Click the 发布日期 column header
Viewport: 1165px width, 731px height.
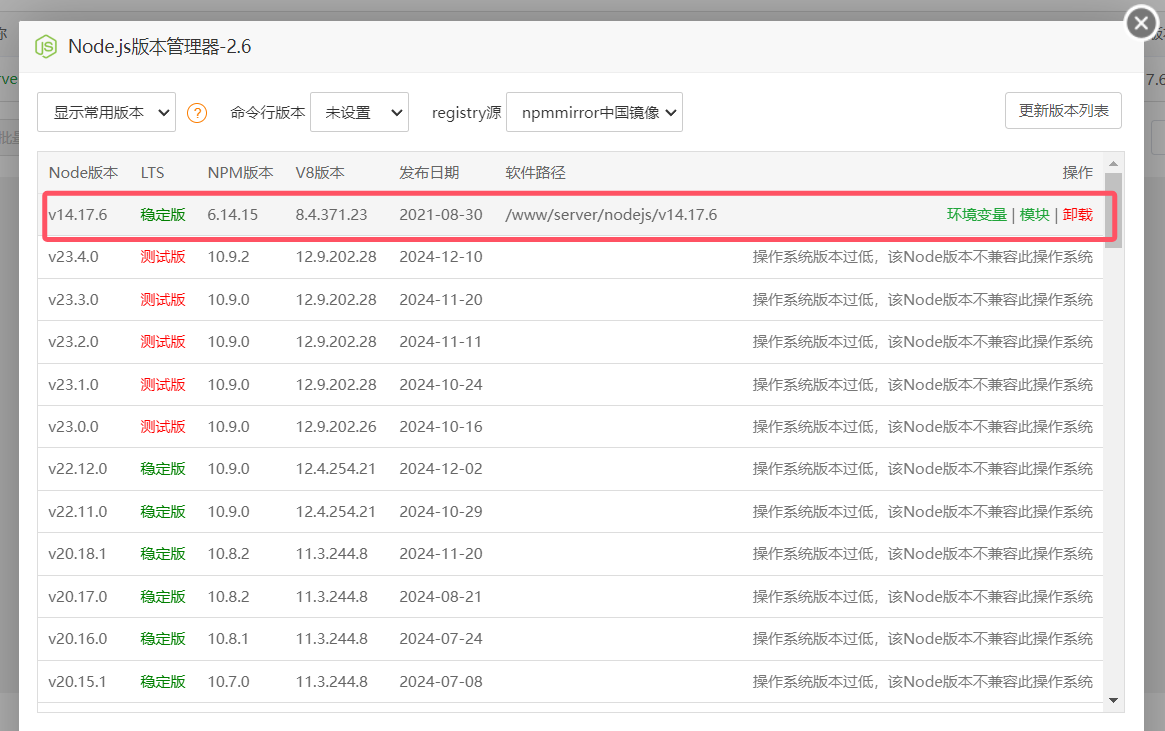(x=429, y=172)
